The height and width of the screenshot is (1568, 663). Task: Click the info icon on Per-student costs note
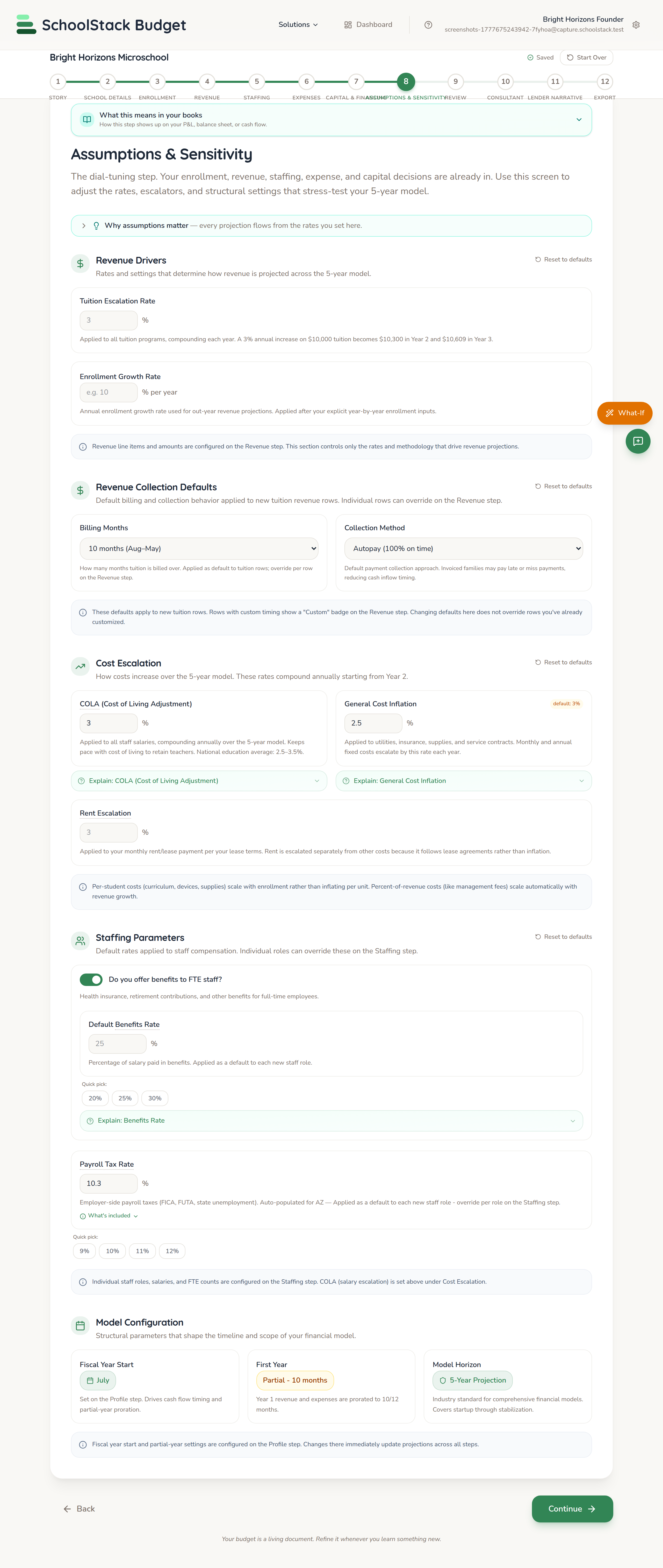[x=83, y=887]
